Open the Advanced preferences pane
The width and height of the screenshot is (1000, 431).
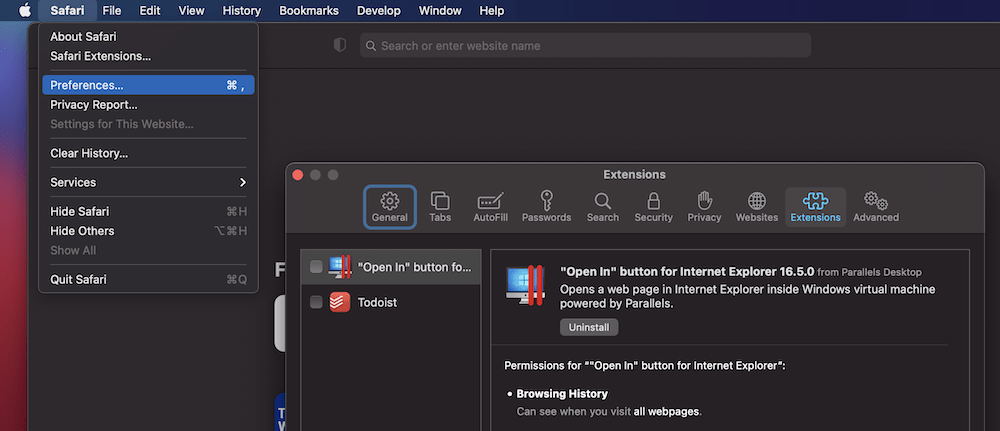876,207
